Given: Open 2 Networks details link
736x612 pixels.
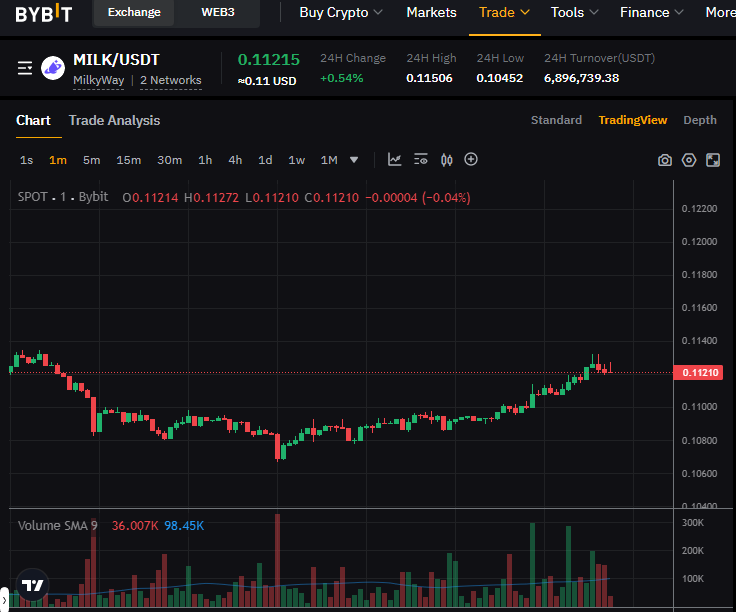Looking at the screenshot, I should [x=171, y=80].
